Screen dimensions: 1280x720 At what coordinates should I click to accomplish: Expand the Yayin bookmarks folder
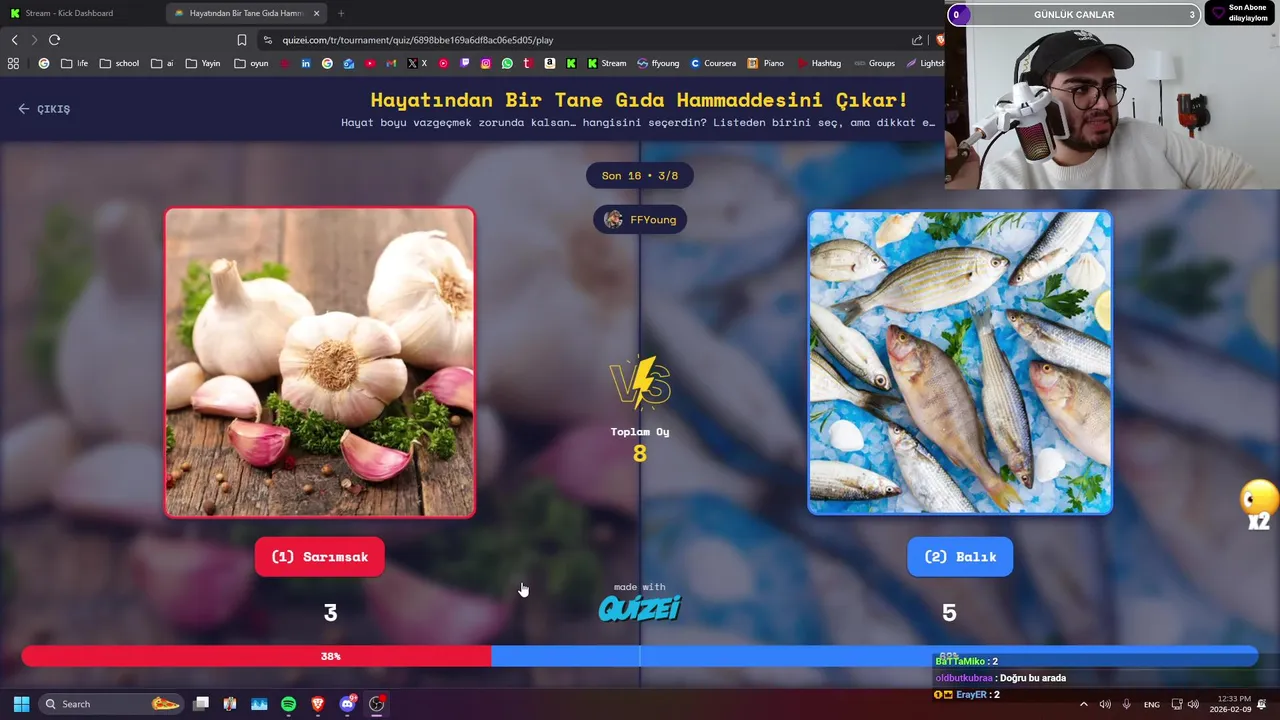click(203, 63)
